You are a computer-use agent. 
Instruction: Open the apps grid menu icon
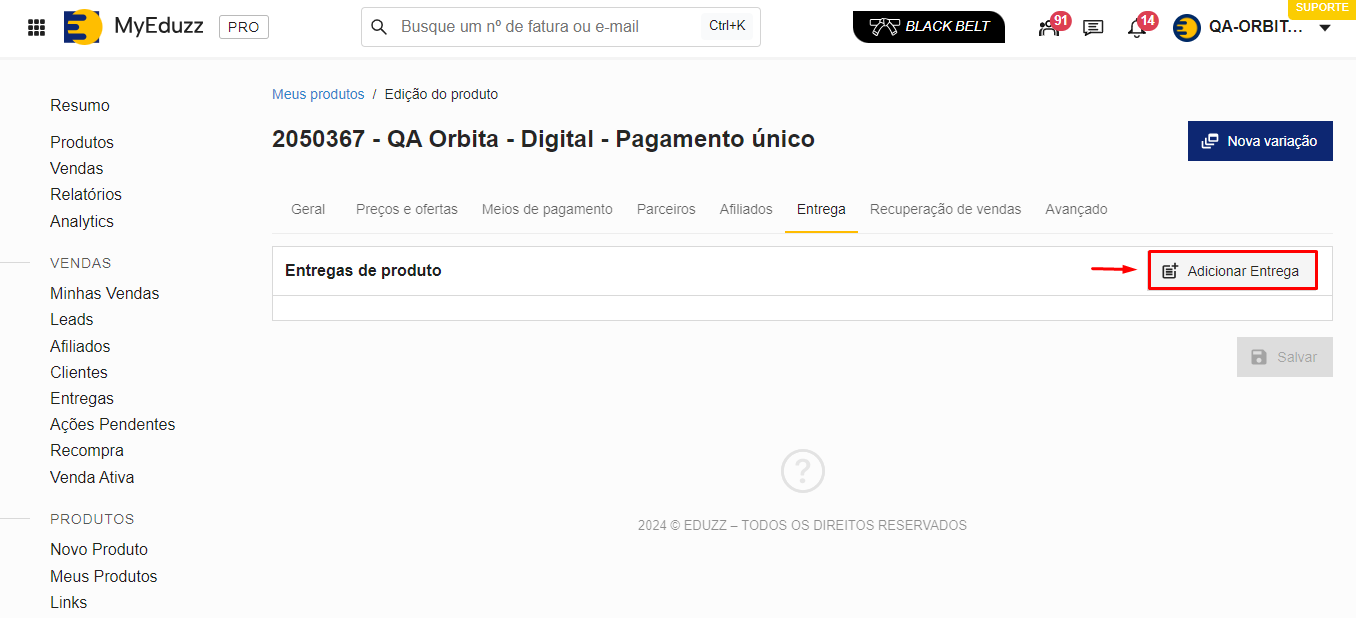tap(36, 27)
